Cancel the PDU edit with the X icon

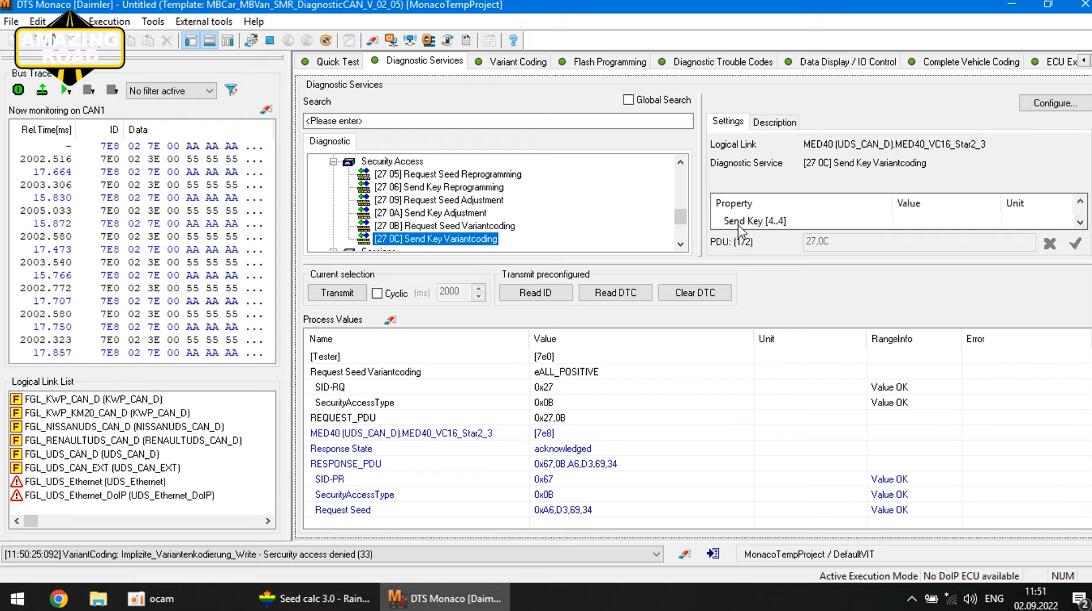[x=1050, y=243]
